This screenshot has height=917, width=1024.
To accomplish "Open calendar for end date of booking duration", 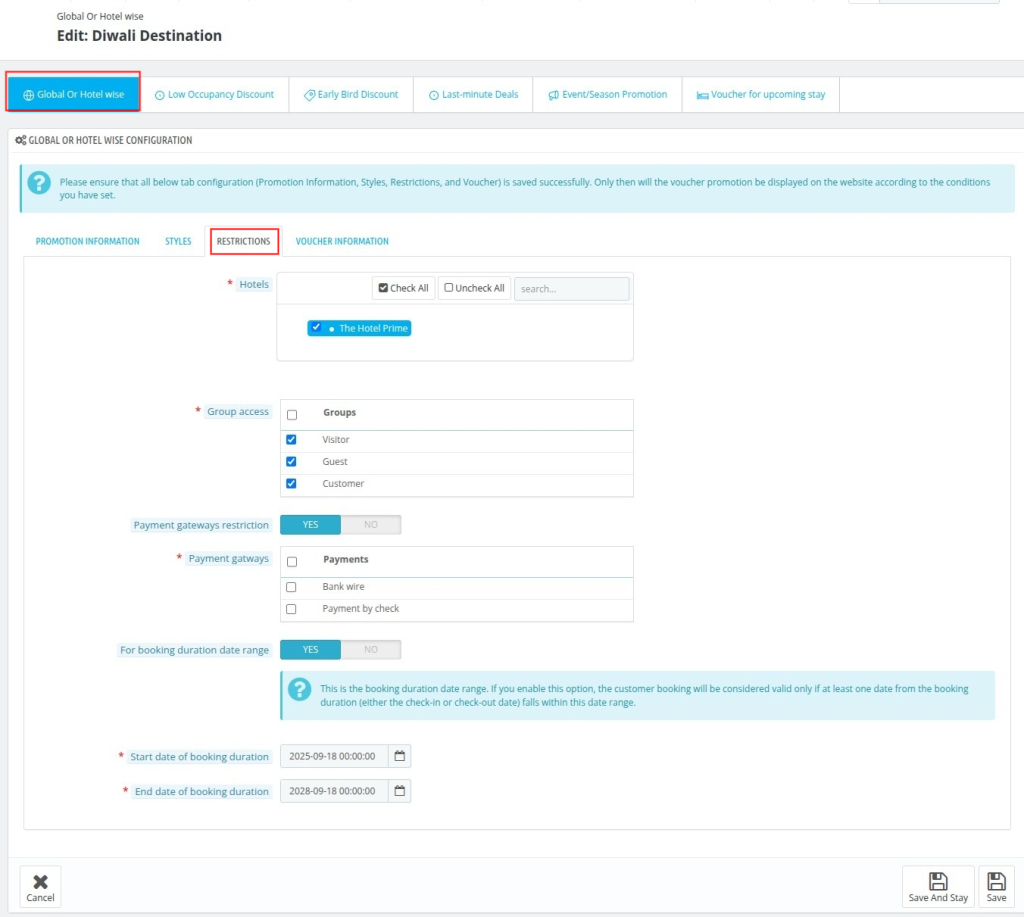I will (400, 790).
